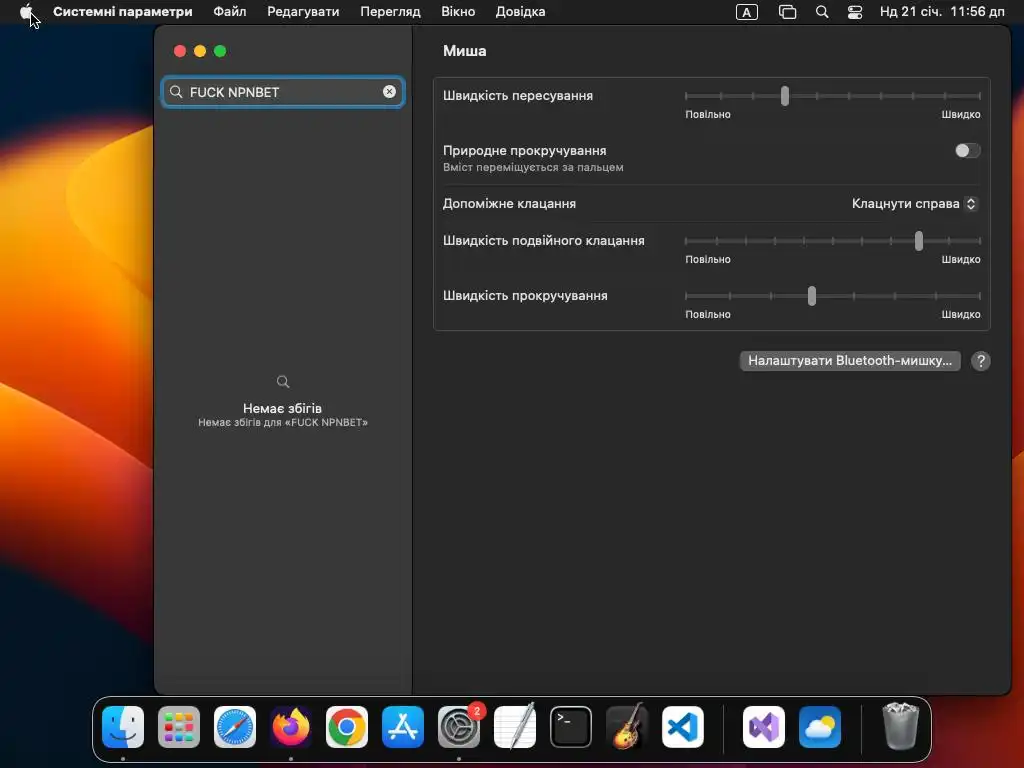
Task: Click the Немає збігів heading
Action: pos(282,408)
